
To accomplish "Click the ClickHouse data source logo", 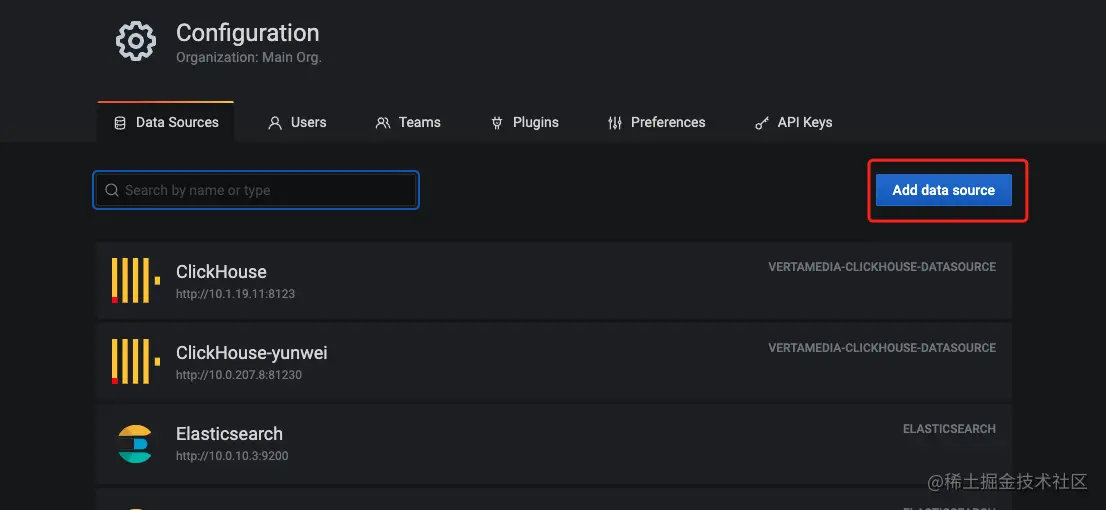I will 135,281.
